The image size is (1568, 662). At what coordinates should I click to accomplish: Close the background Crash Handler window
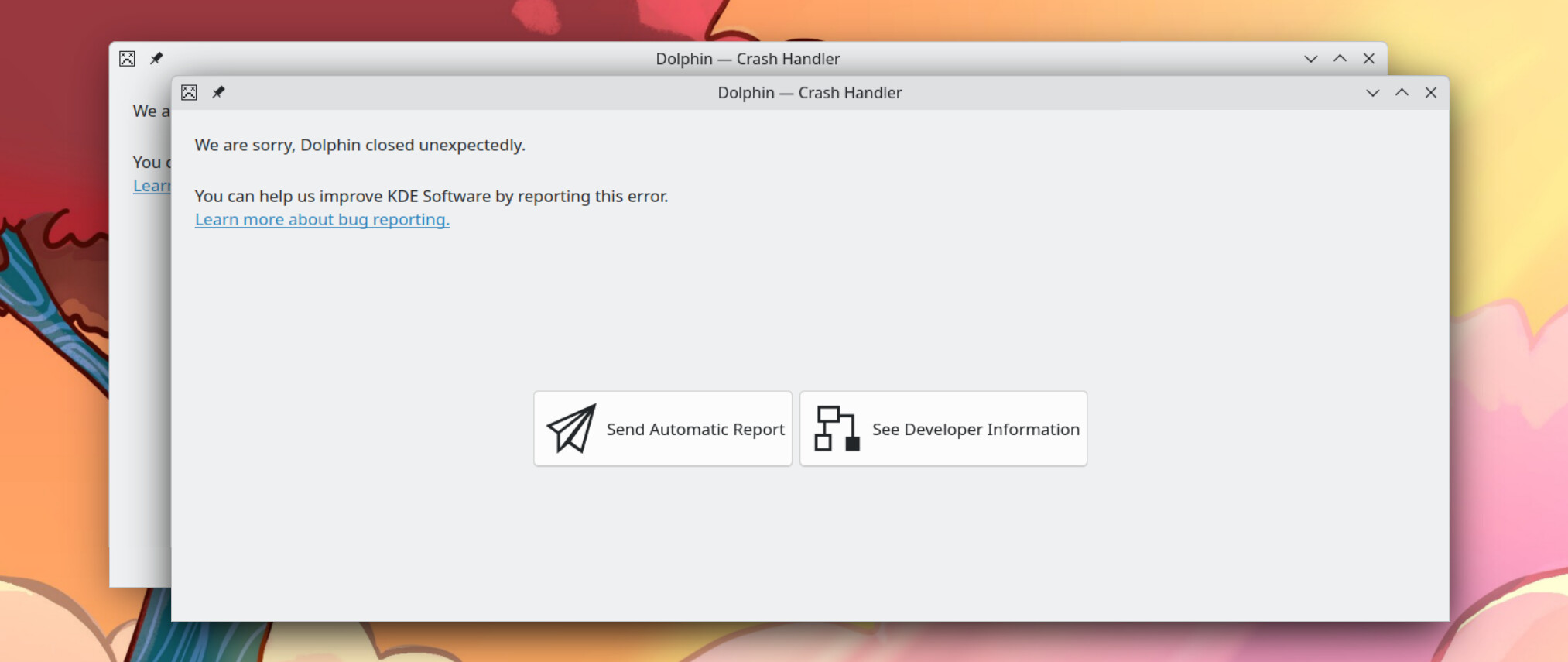(1369, 59)
